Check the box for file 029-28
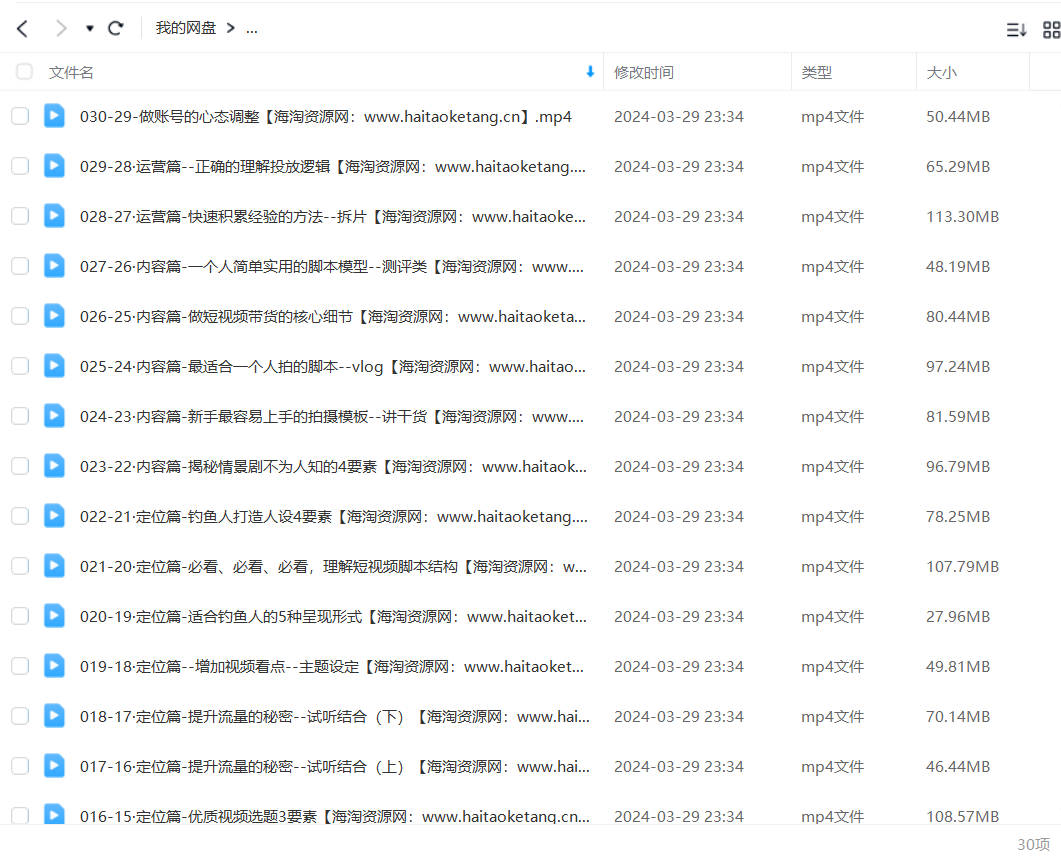 pyautogui.click(x=20, y=166)
